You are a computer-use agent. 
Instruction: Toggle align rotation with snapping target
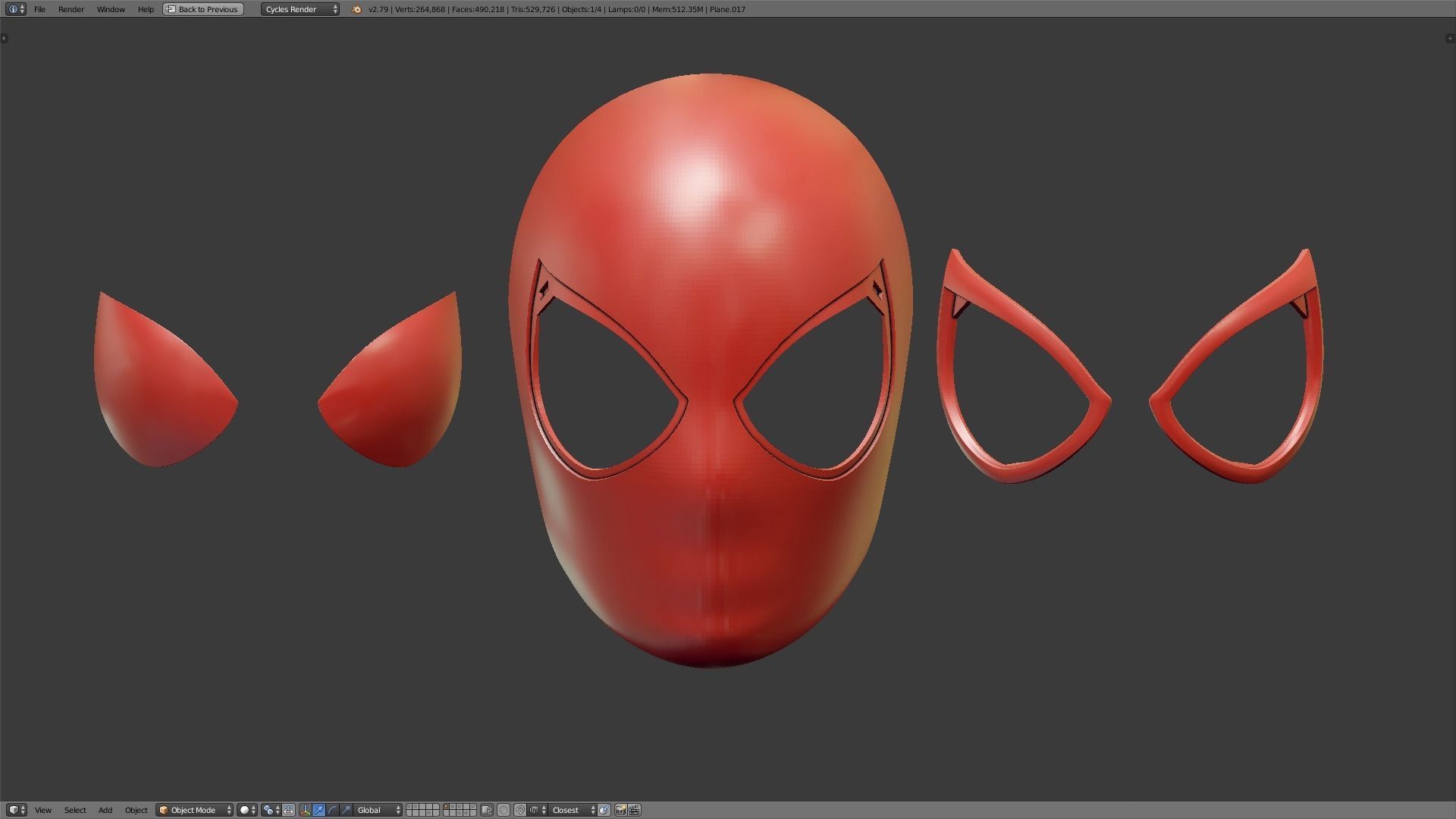[604, 810]
